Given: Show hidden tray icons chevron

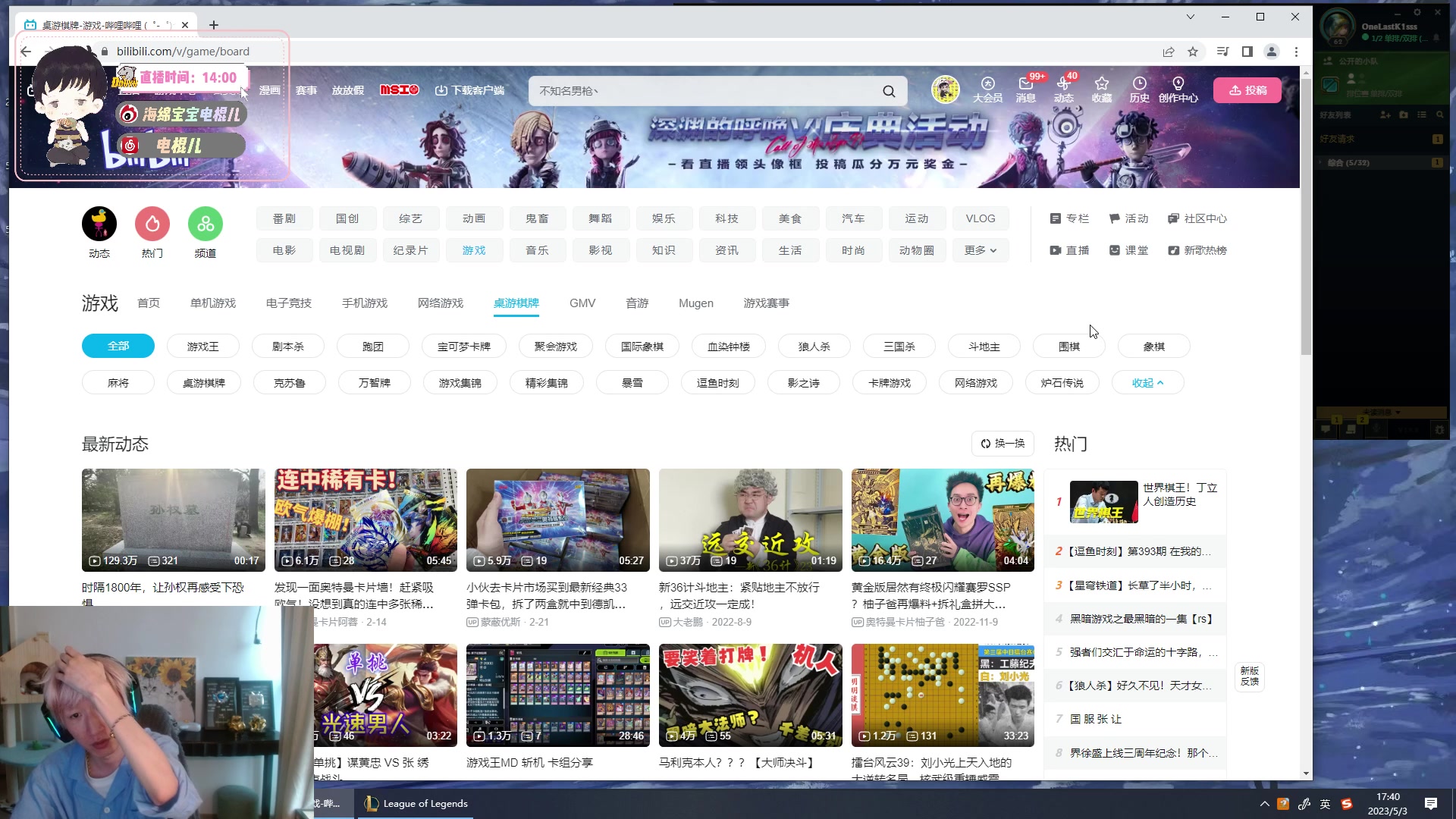Looking at the screenshot, I should [x=1264, y=804].
